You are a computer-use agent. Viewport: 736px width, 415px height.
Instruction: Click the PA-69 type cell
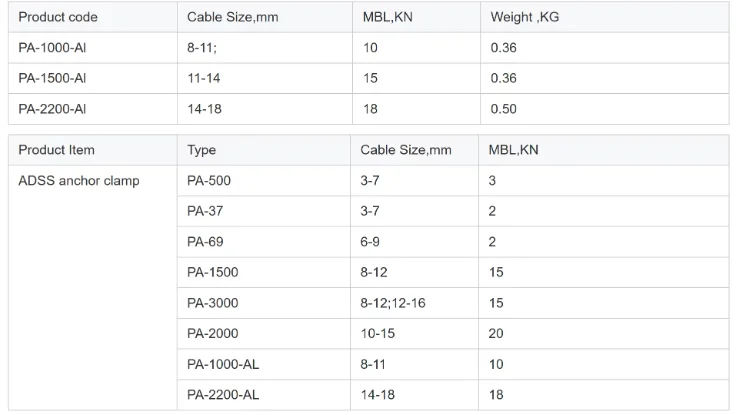204,241
